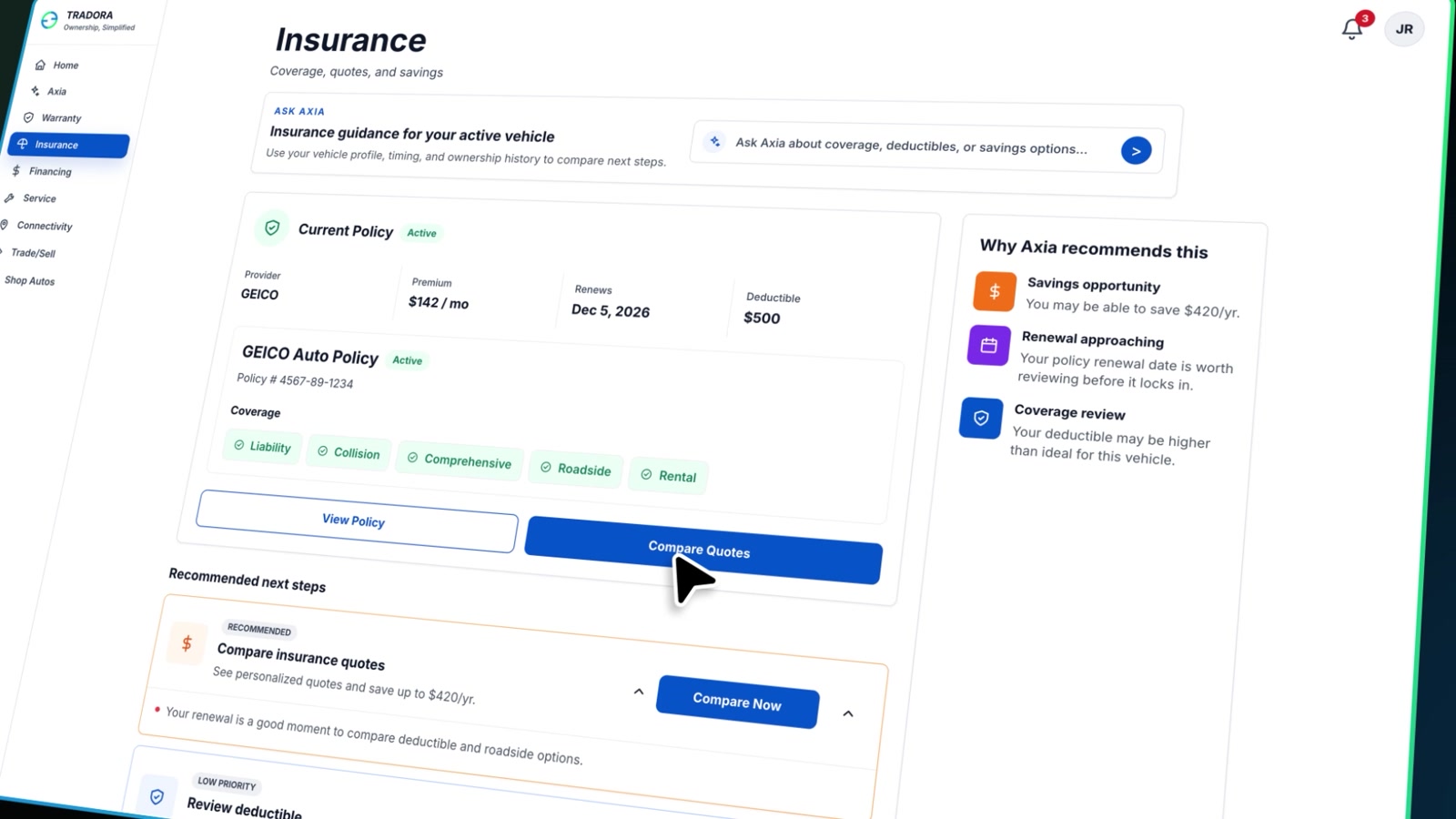Select the Rental coverage chip
Image resolution: width=1456 pixels, height=819 pixels.
tap(668, 475)
